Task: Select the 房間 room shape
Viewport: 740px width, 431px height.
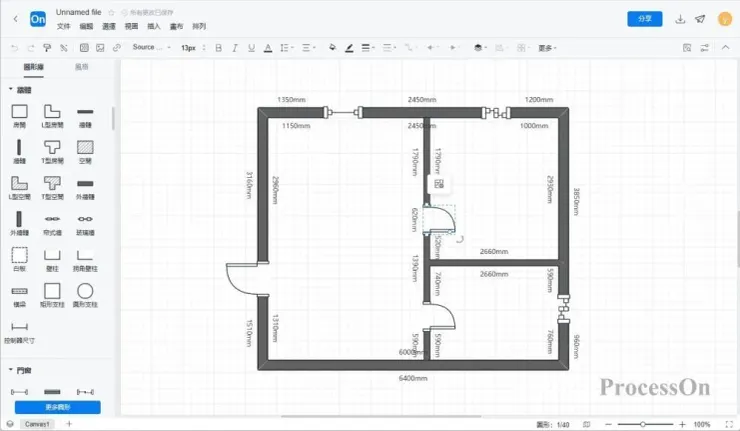Action: point(19,116)
